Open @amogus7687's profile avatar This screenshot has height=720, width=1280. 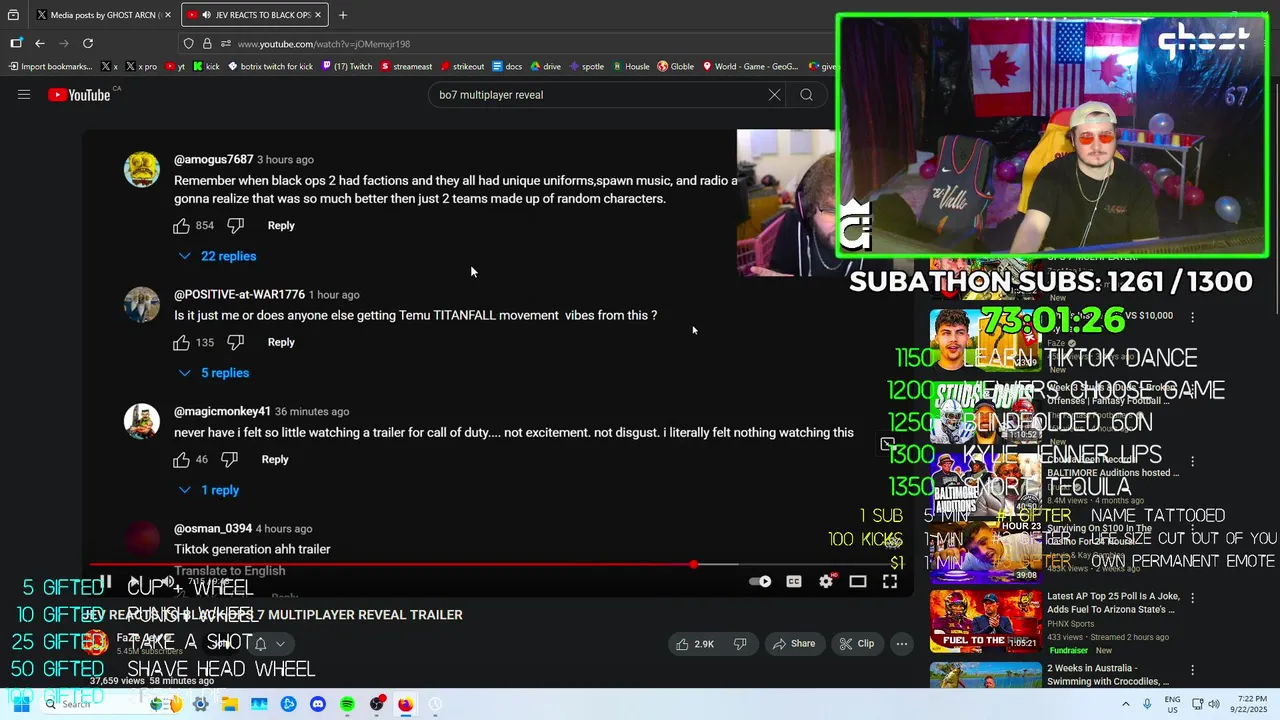[142, 170]
